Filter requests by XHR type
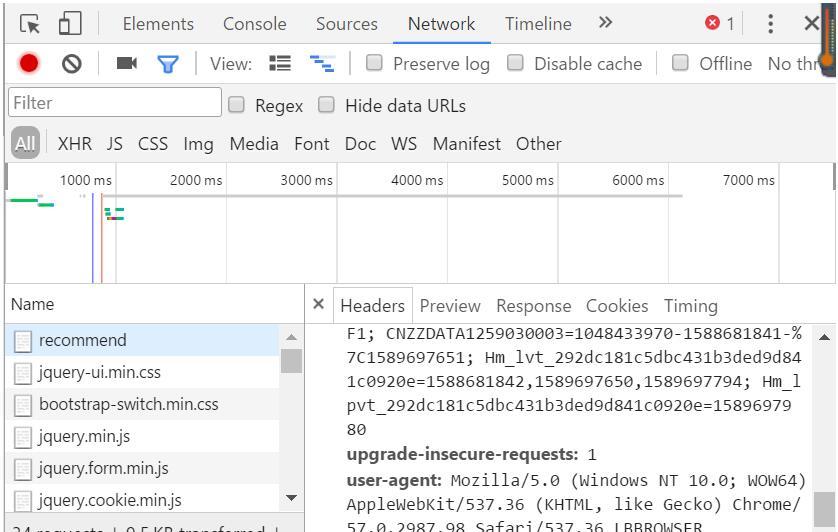The image size is (838, 532). click(74, 144)
